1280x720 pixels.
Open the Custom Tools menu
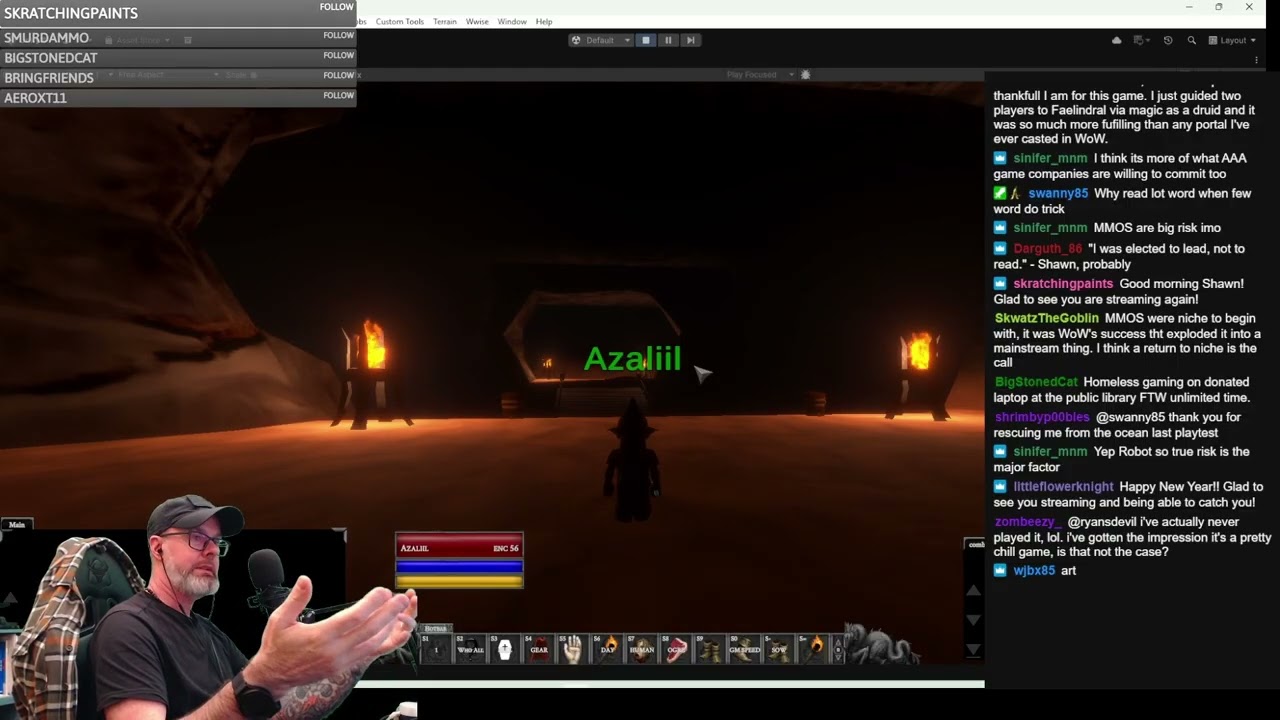click(400, 21)
